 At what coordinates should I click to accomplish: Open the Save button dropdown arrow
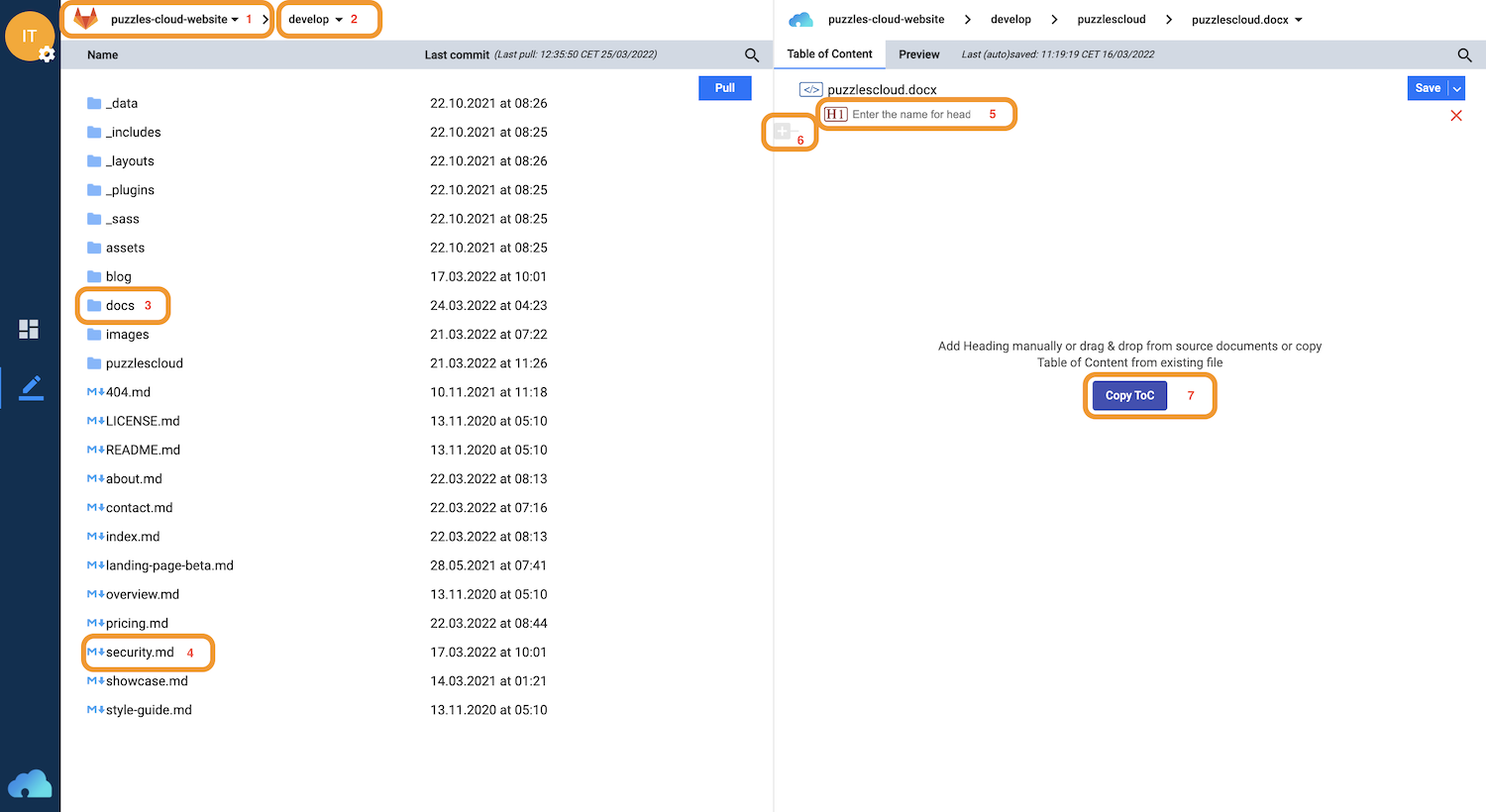click(x=1456, y=88)
